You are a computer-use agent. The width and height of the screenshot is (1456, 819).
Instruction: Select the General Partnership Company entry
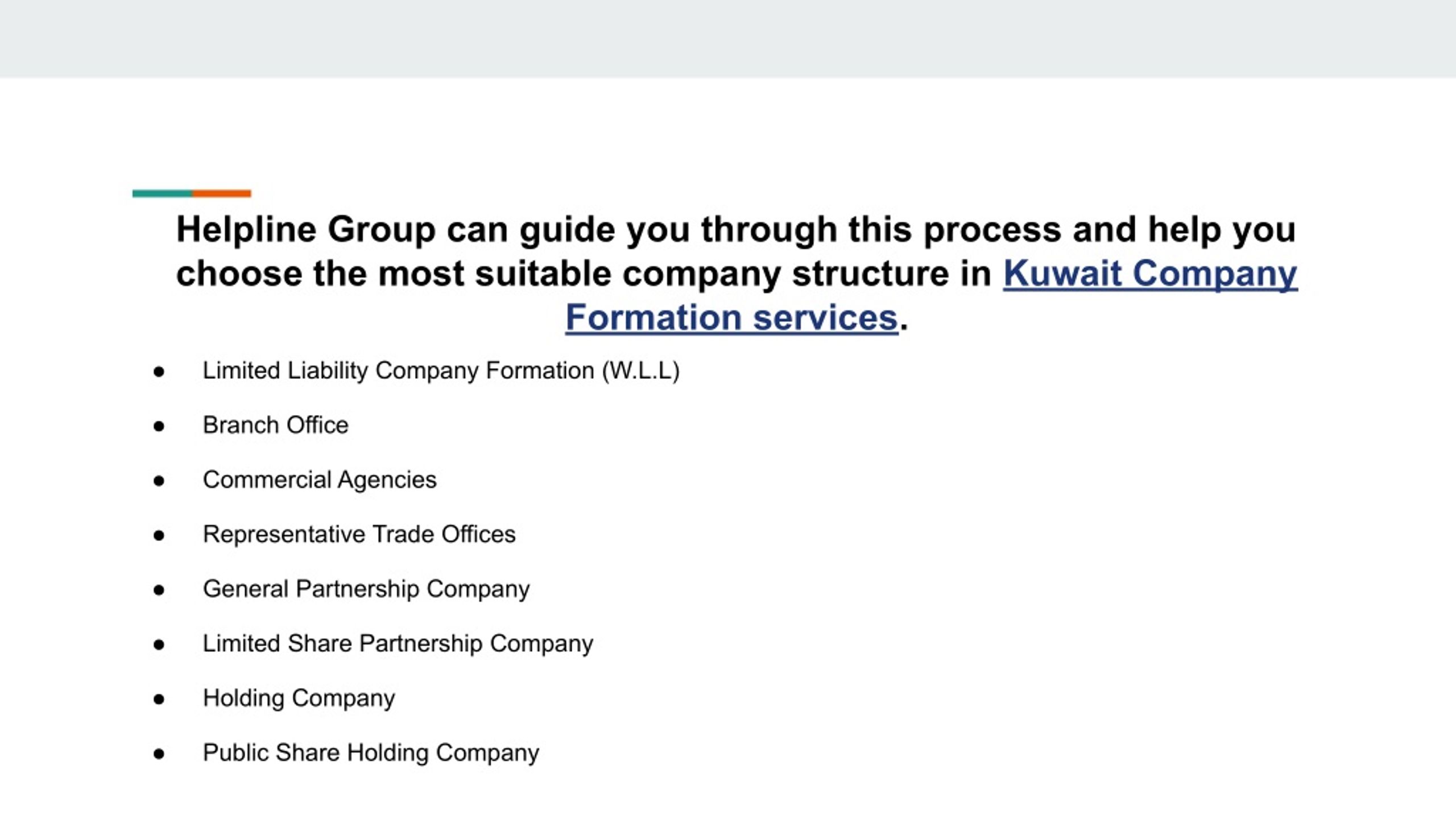point(366,589)
